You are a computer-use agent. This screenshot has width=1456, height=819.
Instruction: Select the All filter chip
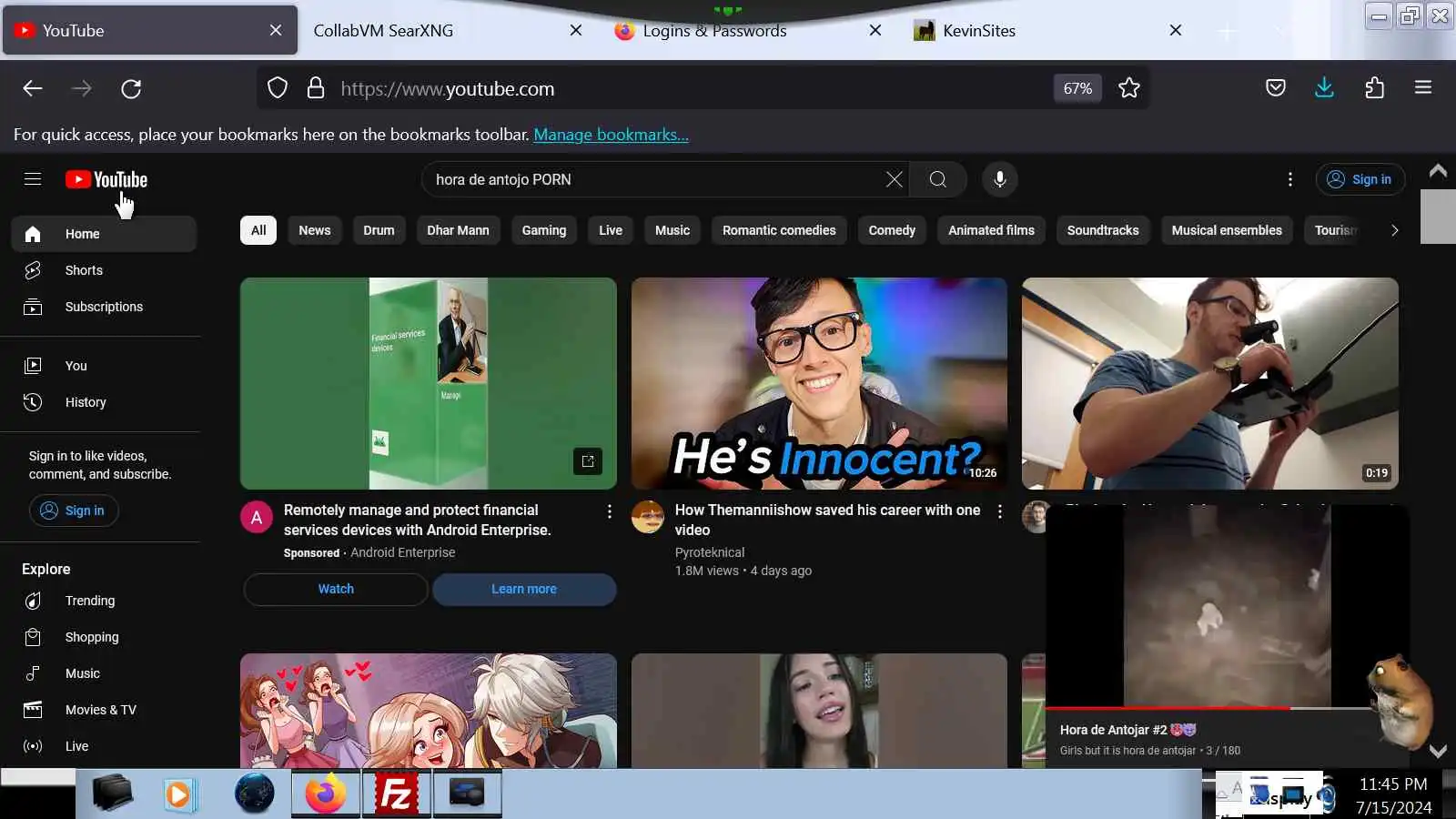click(x=258, y=230)
